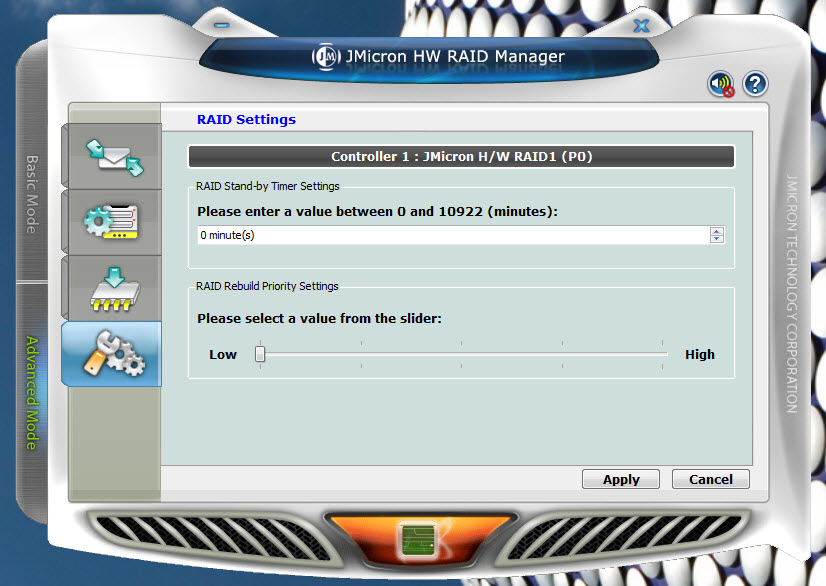Open the email notification settings icon

[x=114, y=157]
